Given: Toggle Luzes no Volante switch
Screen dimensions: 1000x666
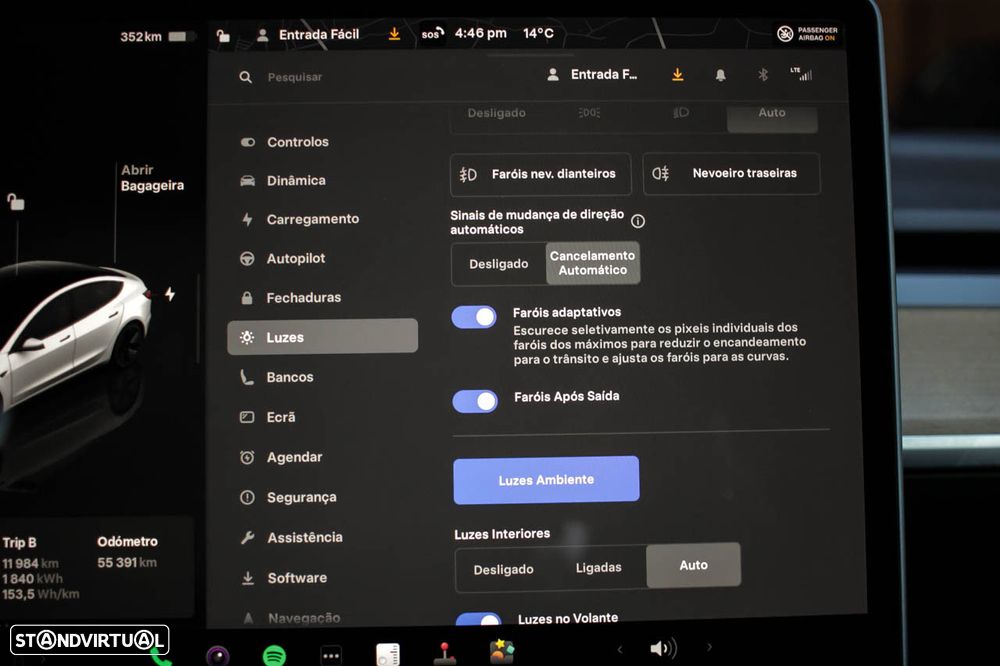Looking at the screenshot, I should (479, 620).
